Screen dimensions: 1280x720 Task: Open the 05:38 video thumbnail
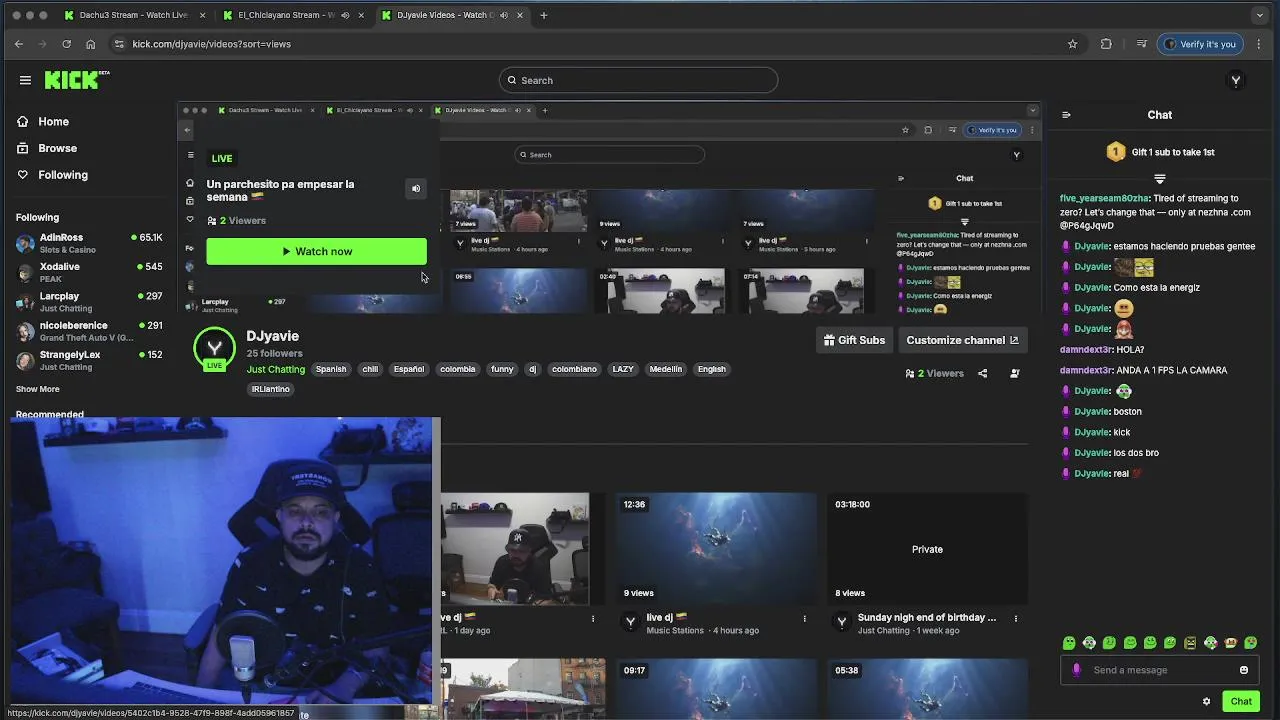[x=927, y=688]
